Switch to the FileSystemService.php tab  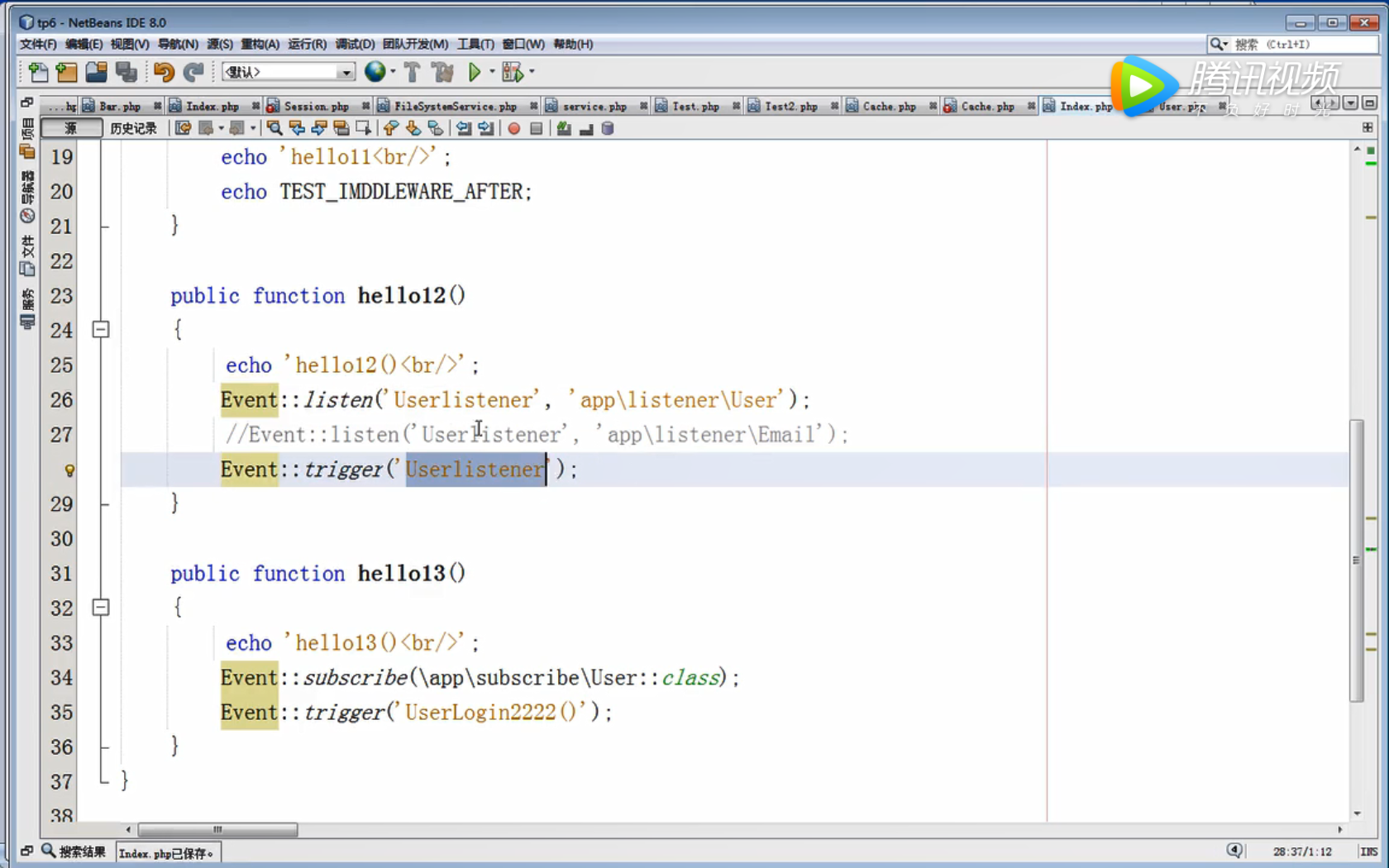click(456, 106)
